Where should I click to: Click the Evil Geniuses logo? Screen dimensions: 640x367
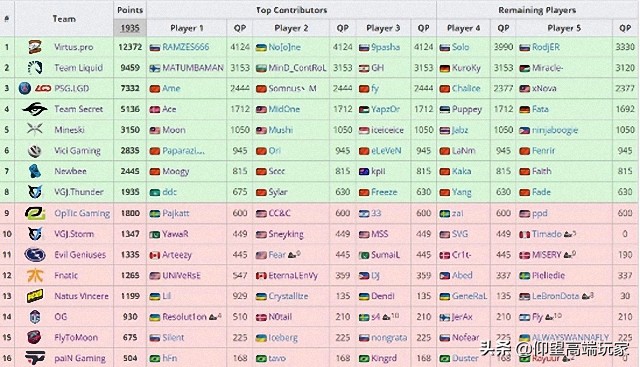[x=35, y=255]
